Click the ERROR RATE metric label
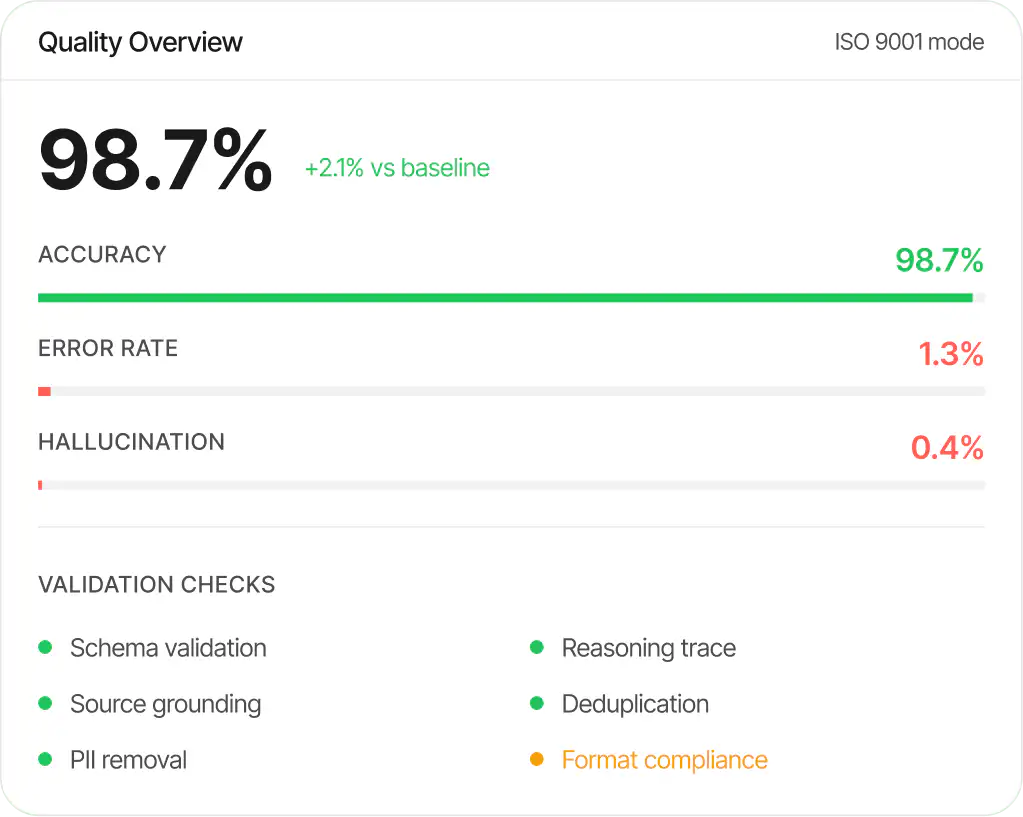1023x817 pixels. point(108,348)
